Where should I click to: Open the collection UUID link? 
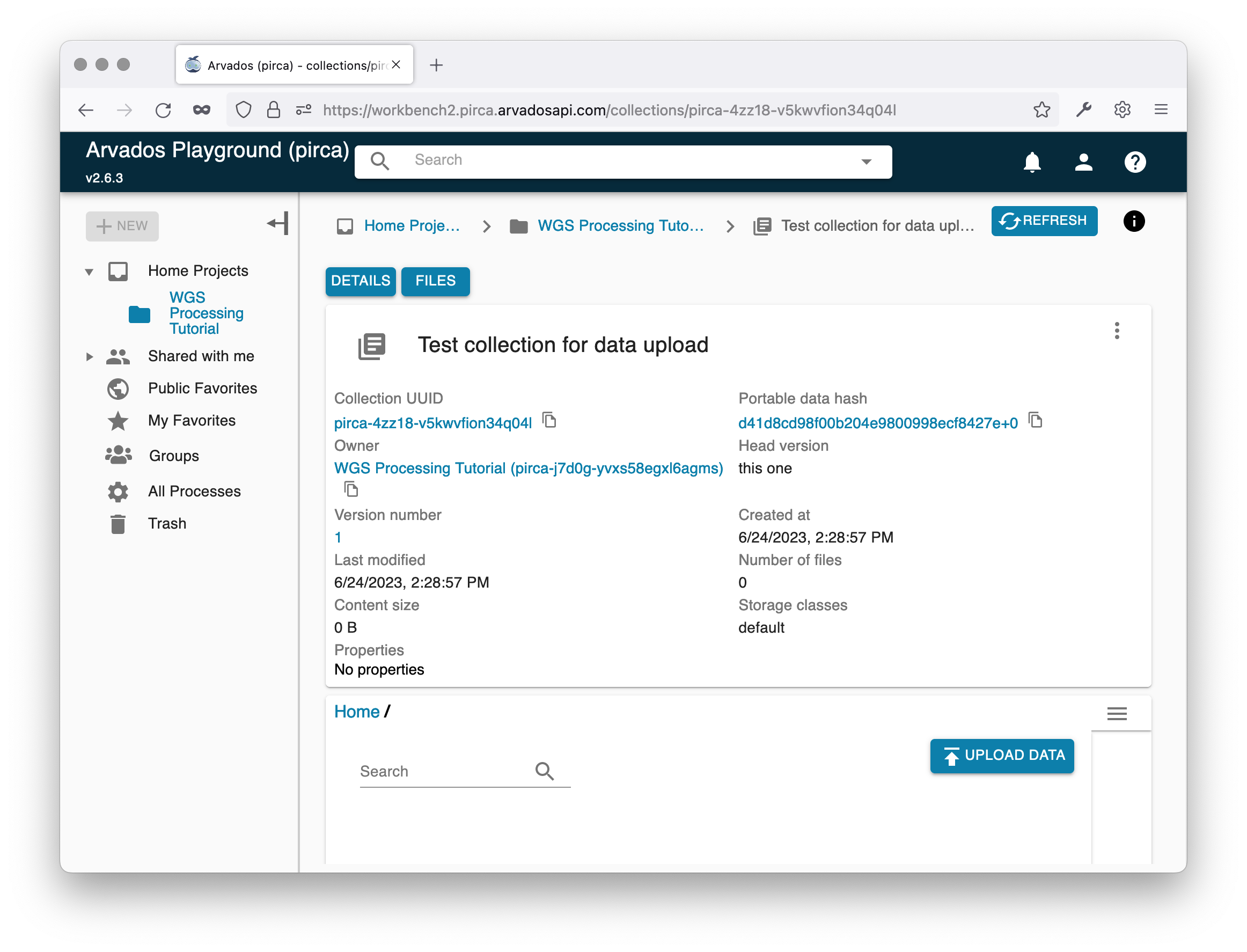pos(433,423)
